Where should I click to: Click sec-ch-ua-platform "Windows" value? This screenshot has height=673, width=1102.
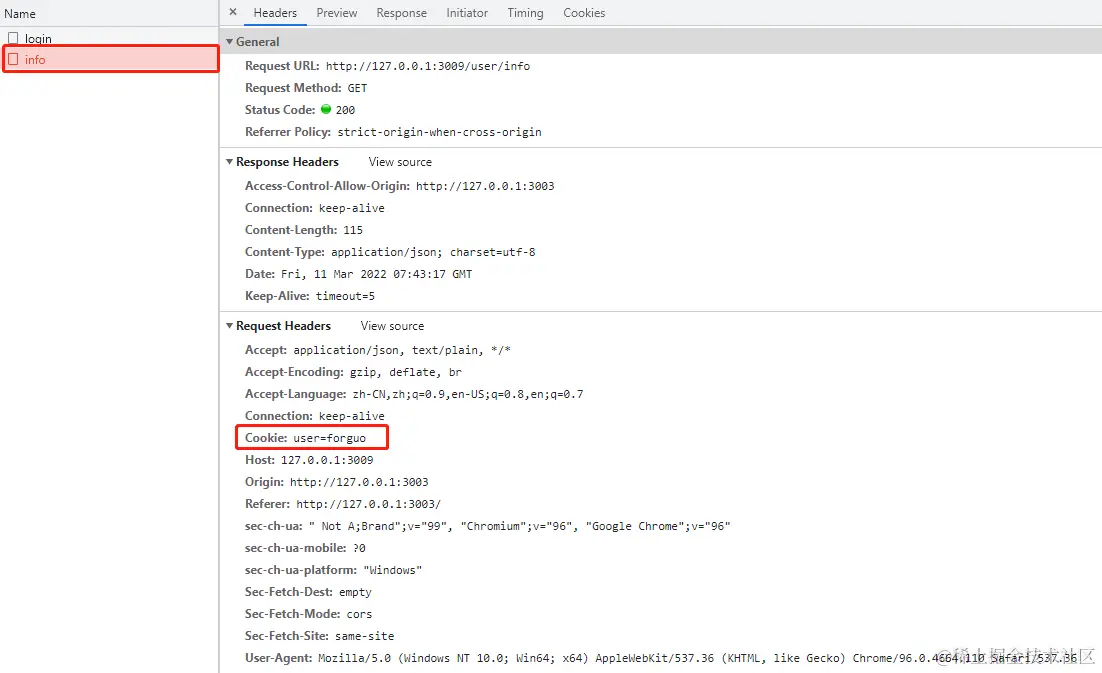click(x=392, y=570)
